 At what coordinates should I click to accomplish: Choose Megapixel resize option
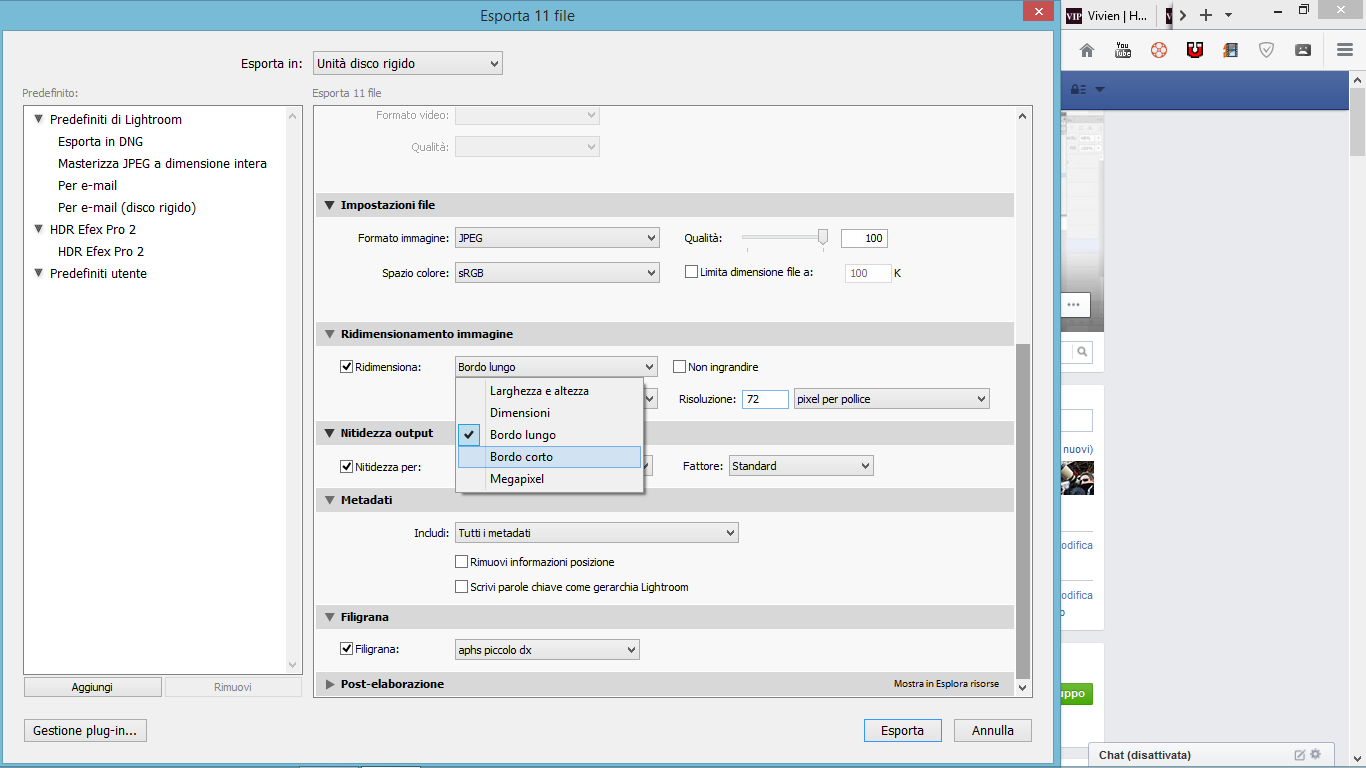point(549,479)
